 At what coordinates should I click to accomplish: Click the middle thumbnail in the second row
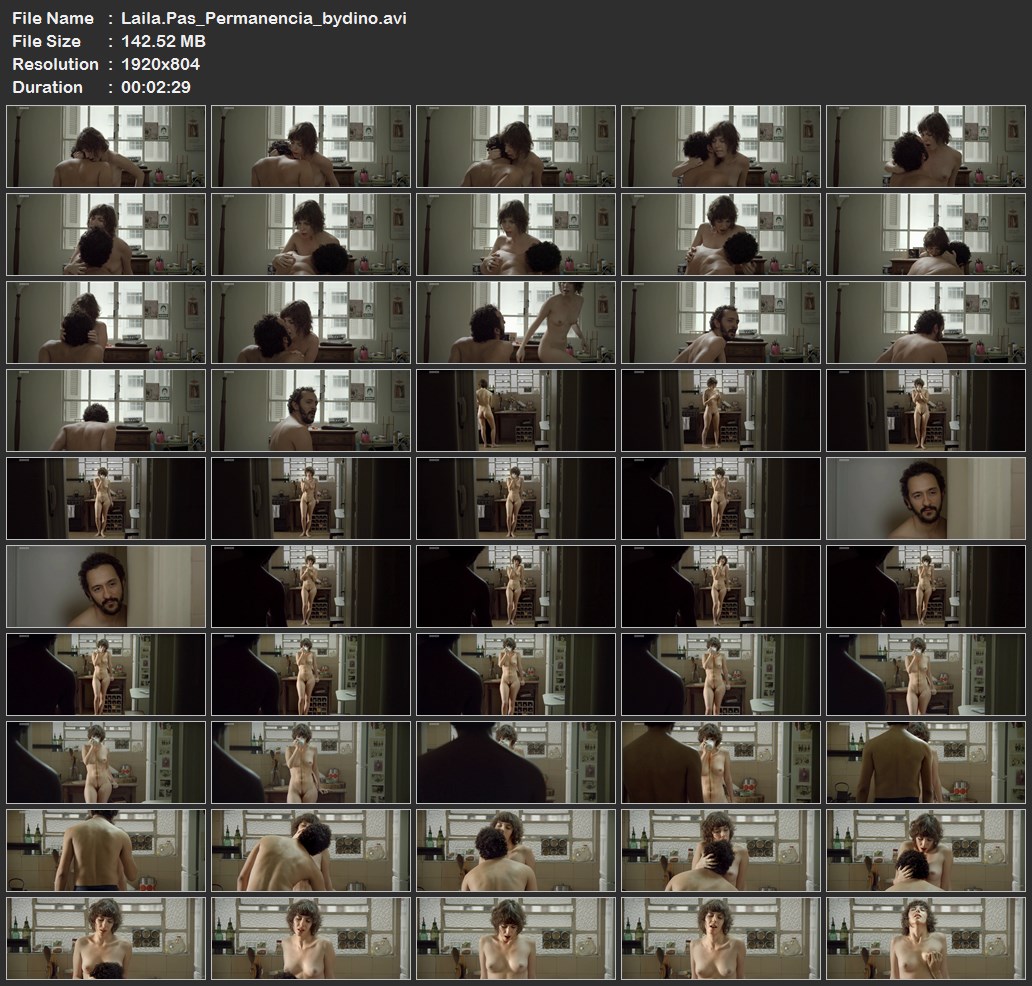tap(516, 234)
